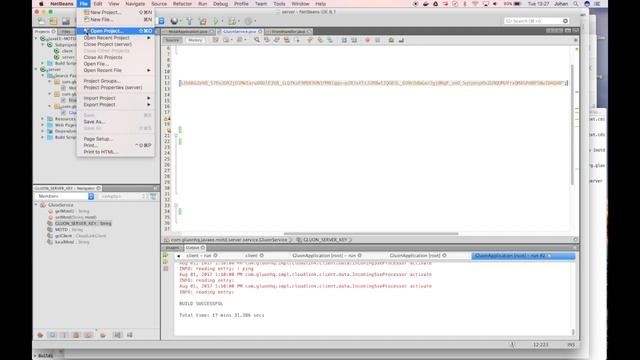Open the Members dropdown in Navigator
The height and width of the screenshot is (360, 640).
pos(65,196)
